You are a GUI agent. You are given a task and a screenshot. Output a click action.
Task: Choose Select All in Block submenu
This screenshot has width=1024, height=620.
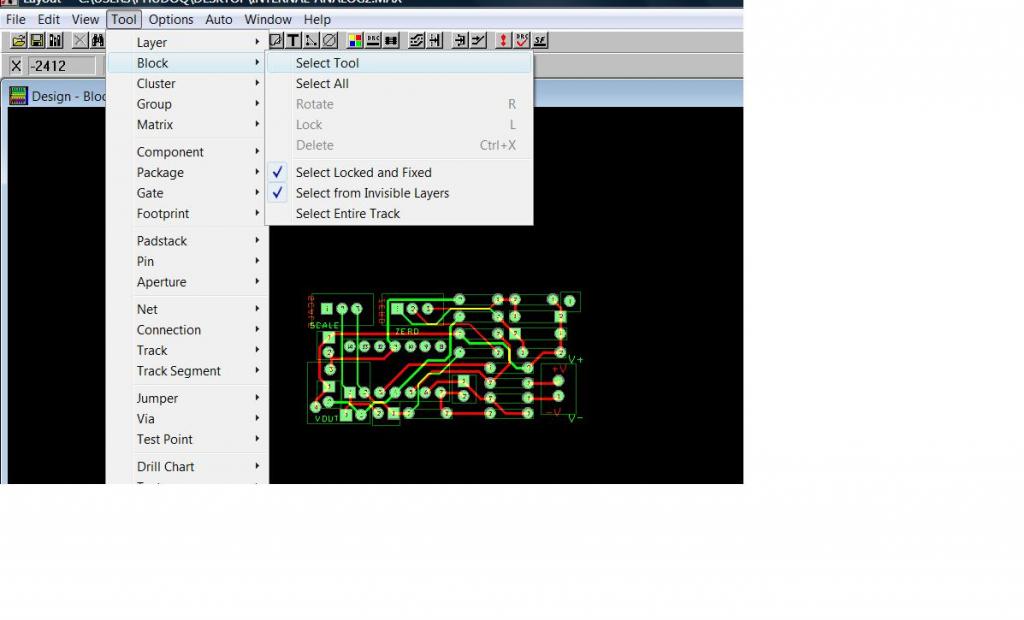click(400, 84)
